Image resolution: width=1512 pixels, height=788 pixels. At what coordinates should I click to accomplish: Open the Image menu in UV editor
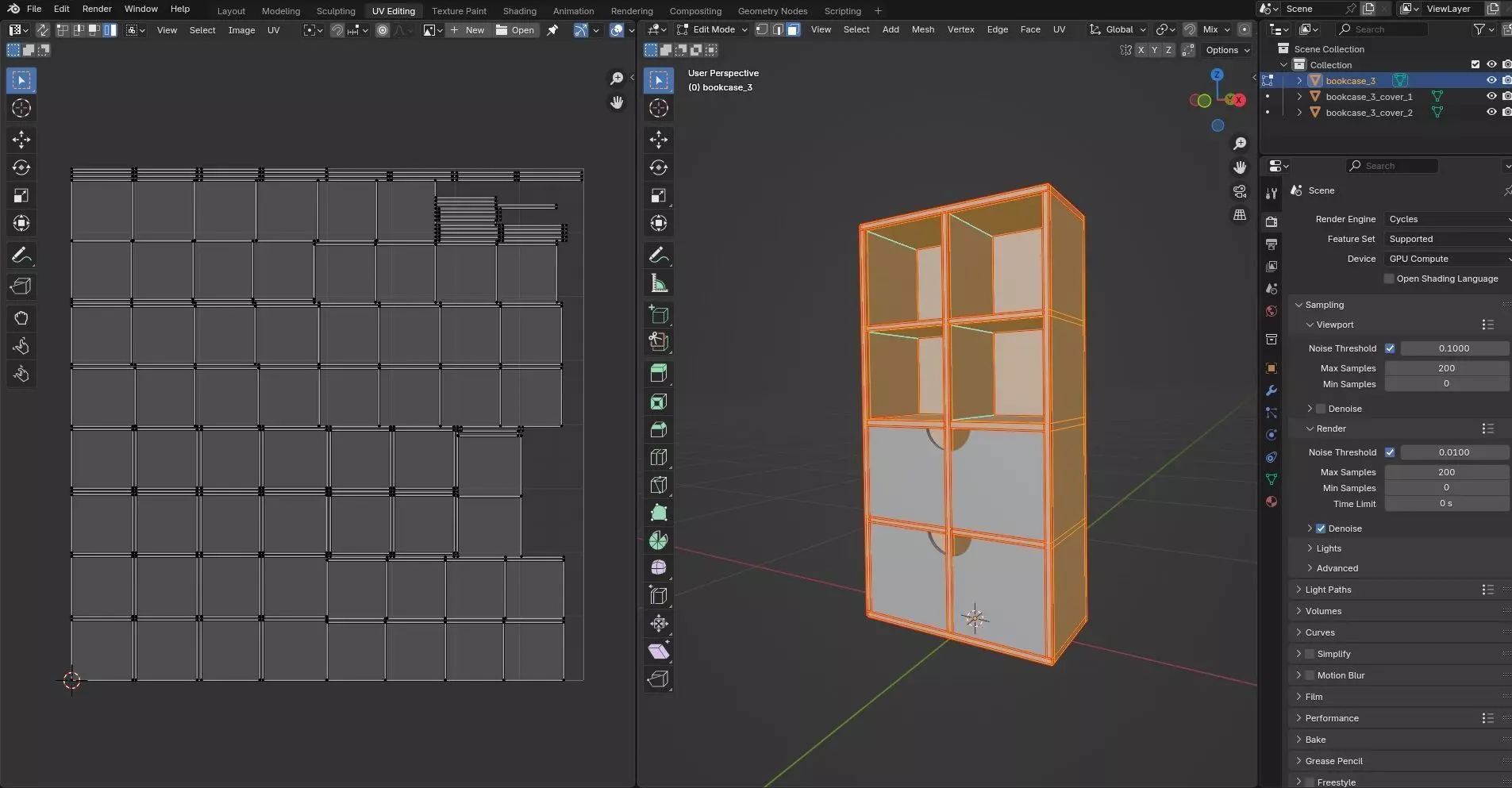pos(241,30)
